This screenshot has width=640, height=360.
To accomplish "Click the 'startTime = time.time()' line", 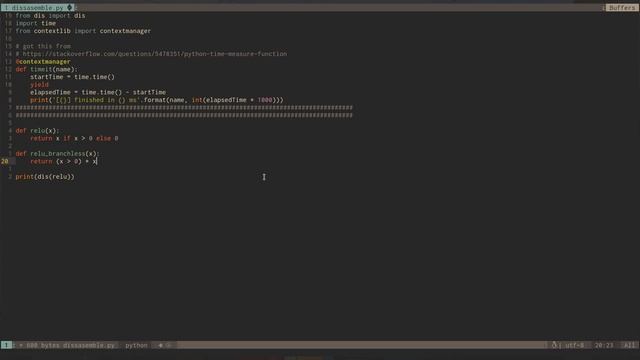I will pyautogui.click(x=72, y=77).
